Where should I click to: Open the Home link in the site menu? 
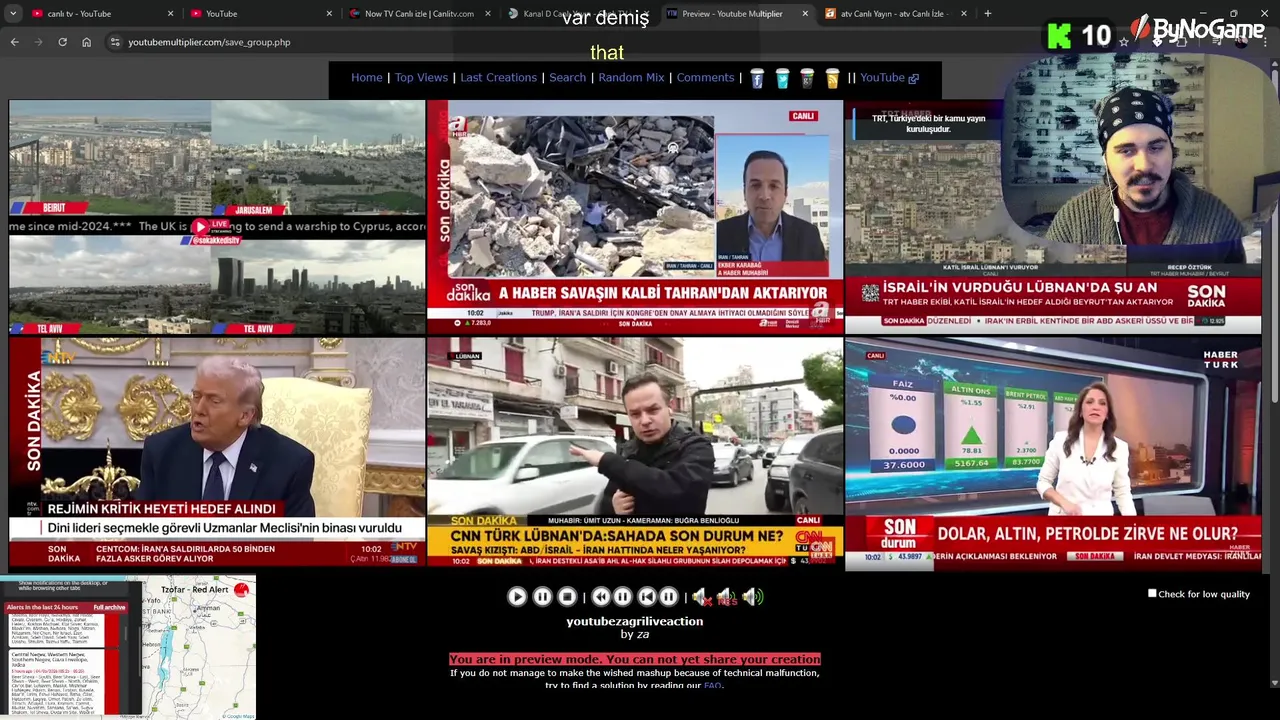(367, 78)
